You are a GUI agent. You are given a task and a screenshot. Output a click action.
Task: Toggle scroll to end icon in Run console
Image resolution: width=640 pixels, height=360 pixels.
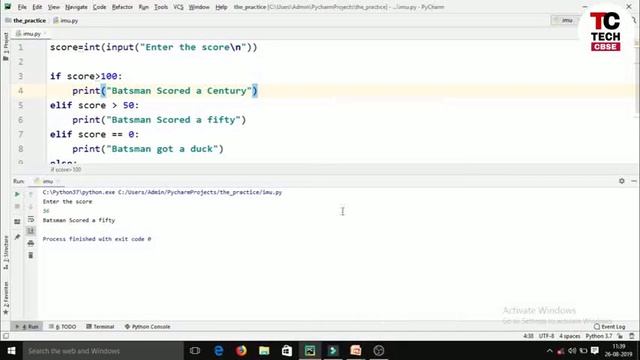tap(31, 231)
